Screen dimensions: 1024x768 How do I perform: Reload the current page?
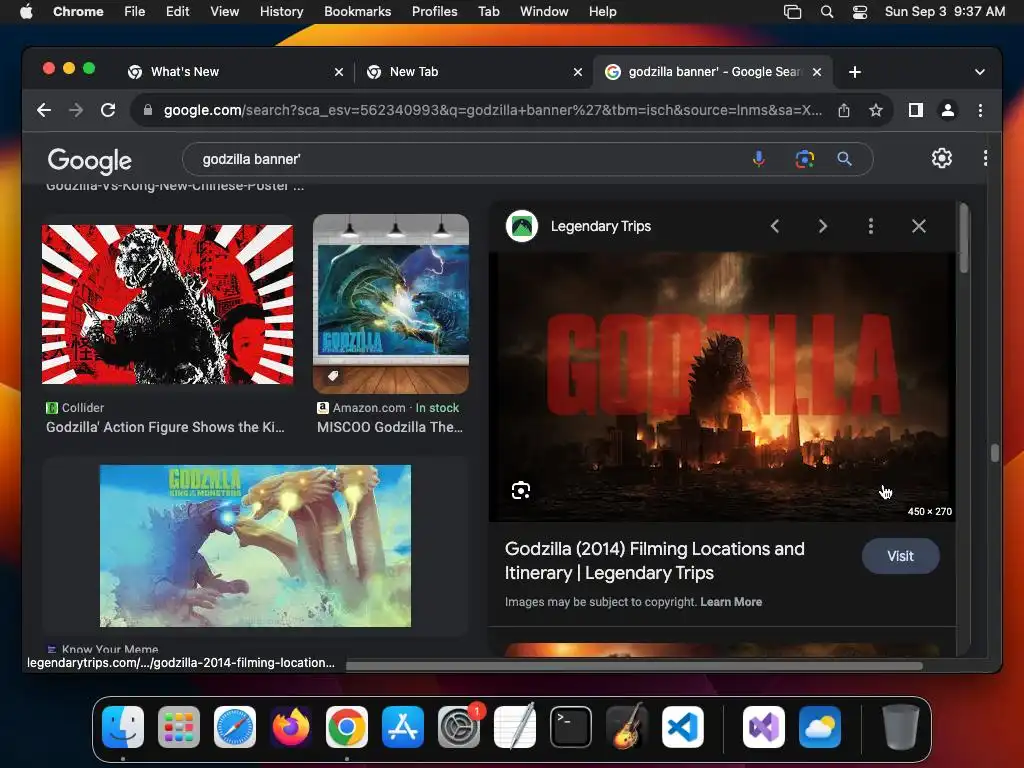108,110
